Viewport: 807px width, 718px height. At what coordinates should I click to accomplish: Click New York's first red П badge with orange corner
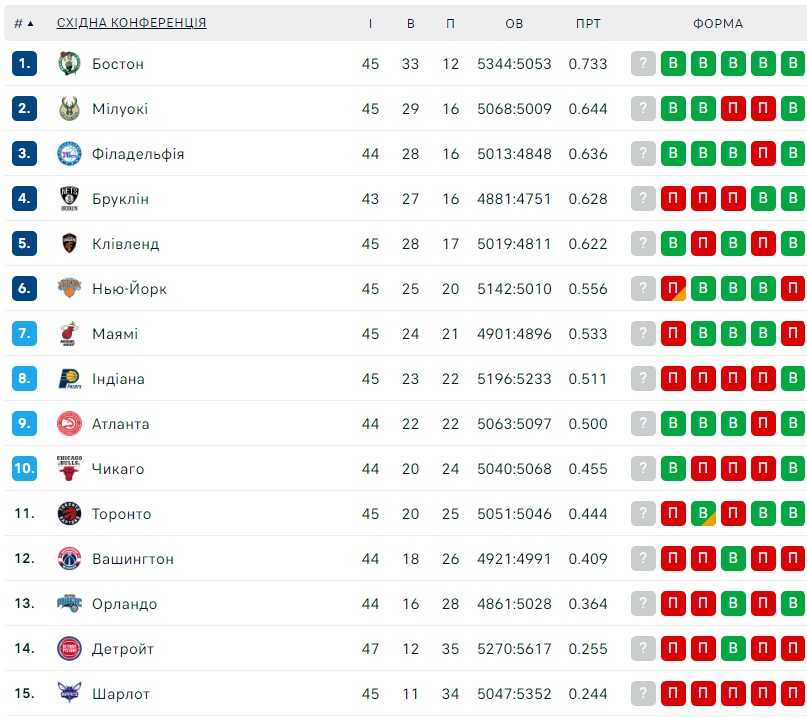click(673, 288)
